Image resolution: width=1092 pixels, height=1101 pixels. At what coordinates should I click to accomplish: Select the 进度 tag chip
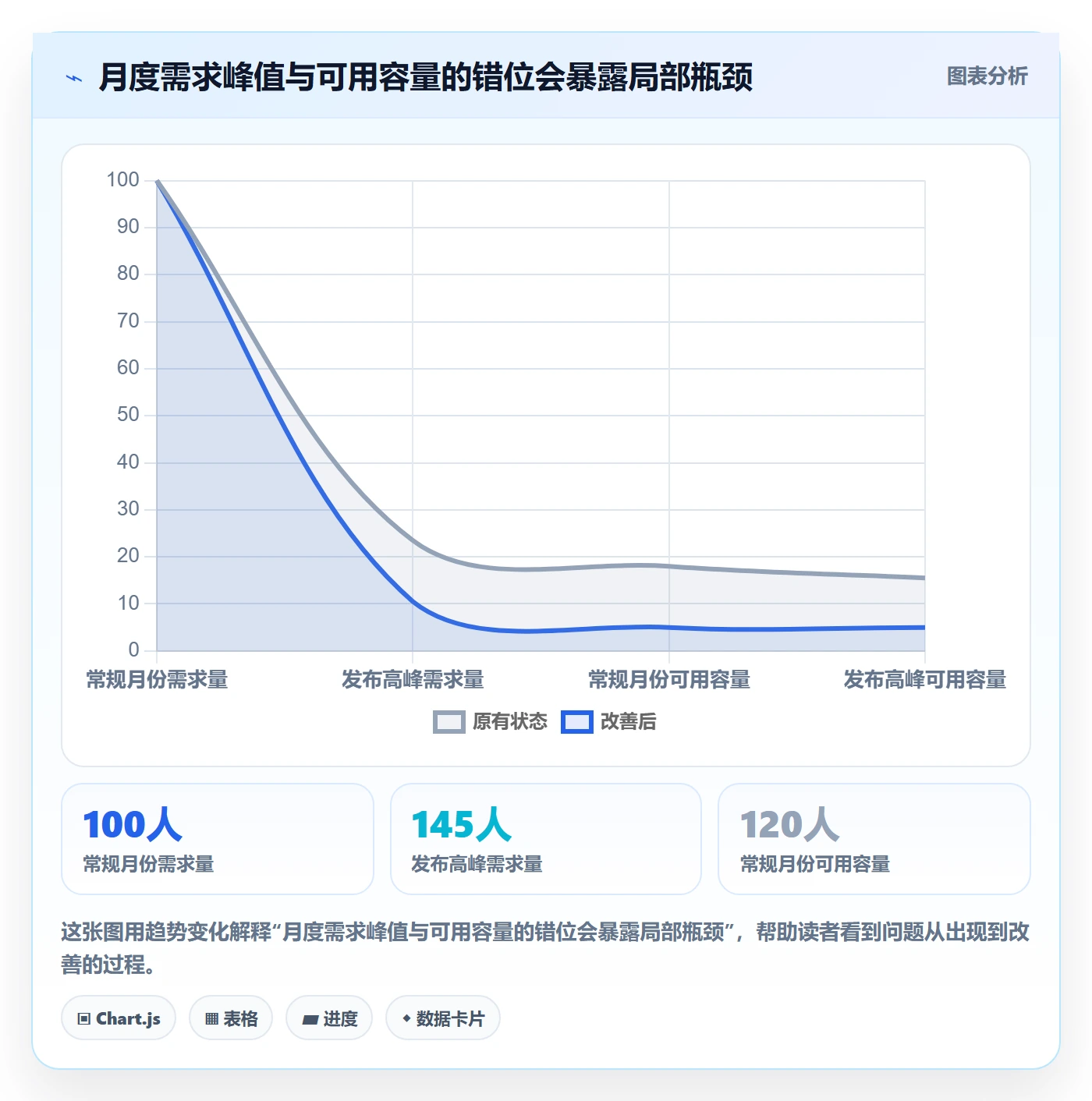[x=329, y=1018]
